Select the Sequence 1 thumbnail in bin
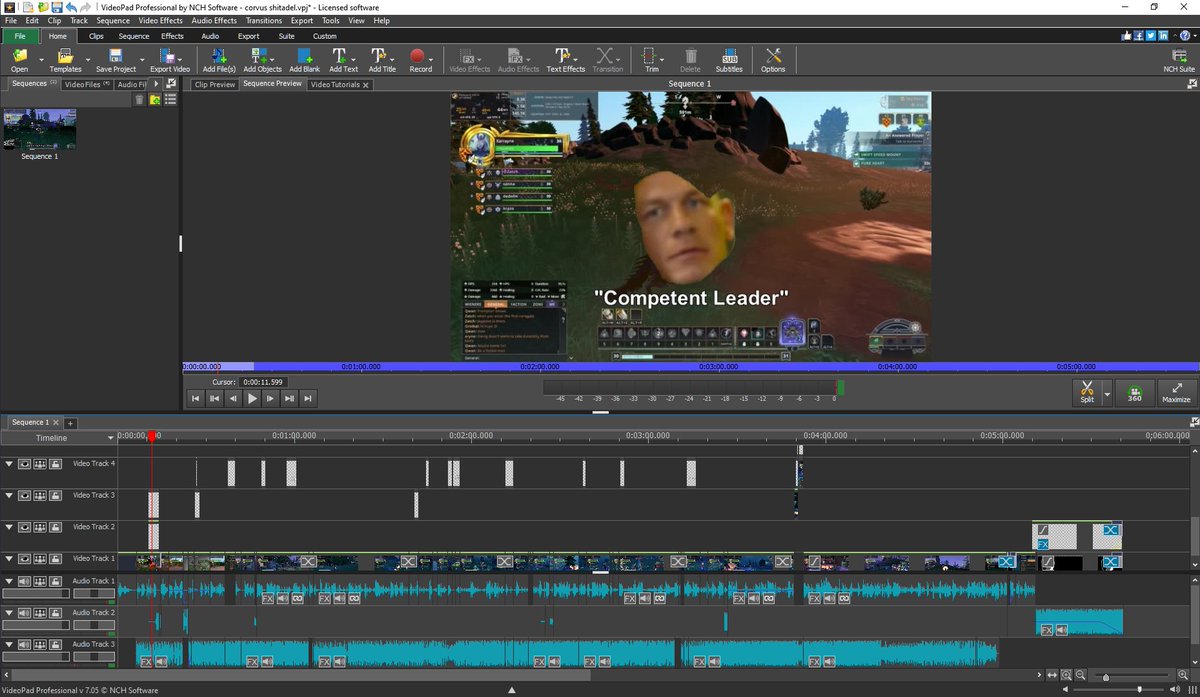The image size is (1200, 697). pyautogui.click(x=40, y=130)
